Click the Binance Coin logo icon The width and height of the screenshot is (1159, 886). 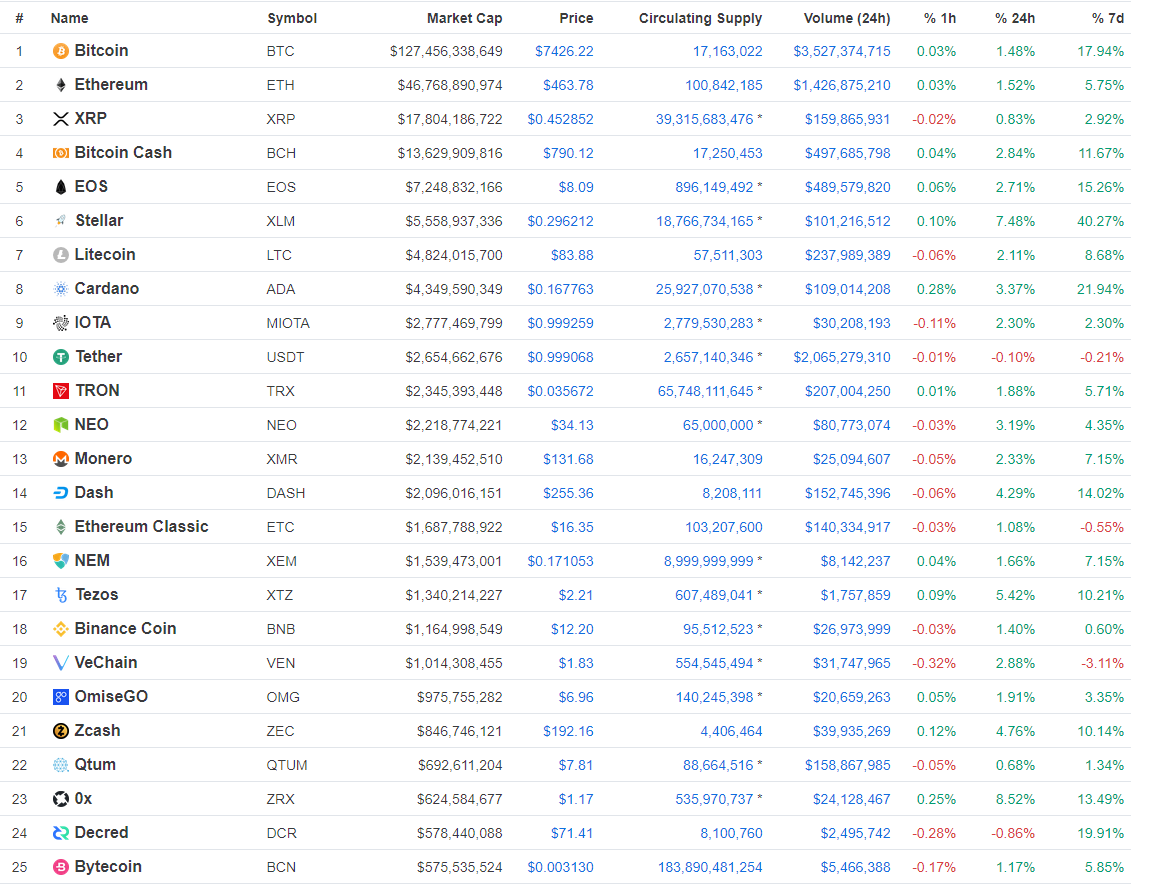coord(61,629)
